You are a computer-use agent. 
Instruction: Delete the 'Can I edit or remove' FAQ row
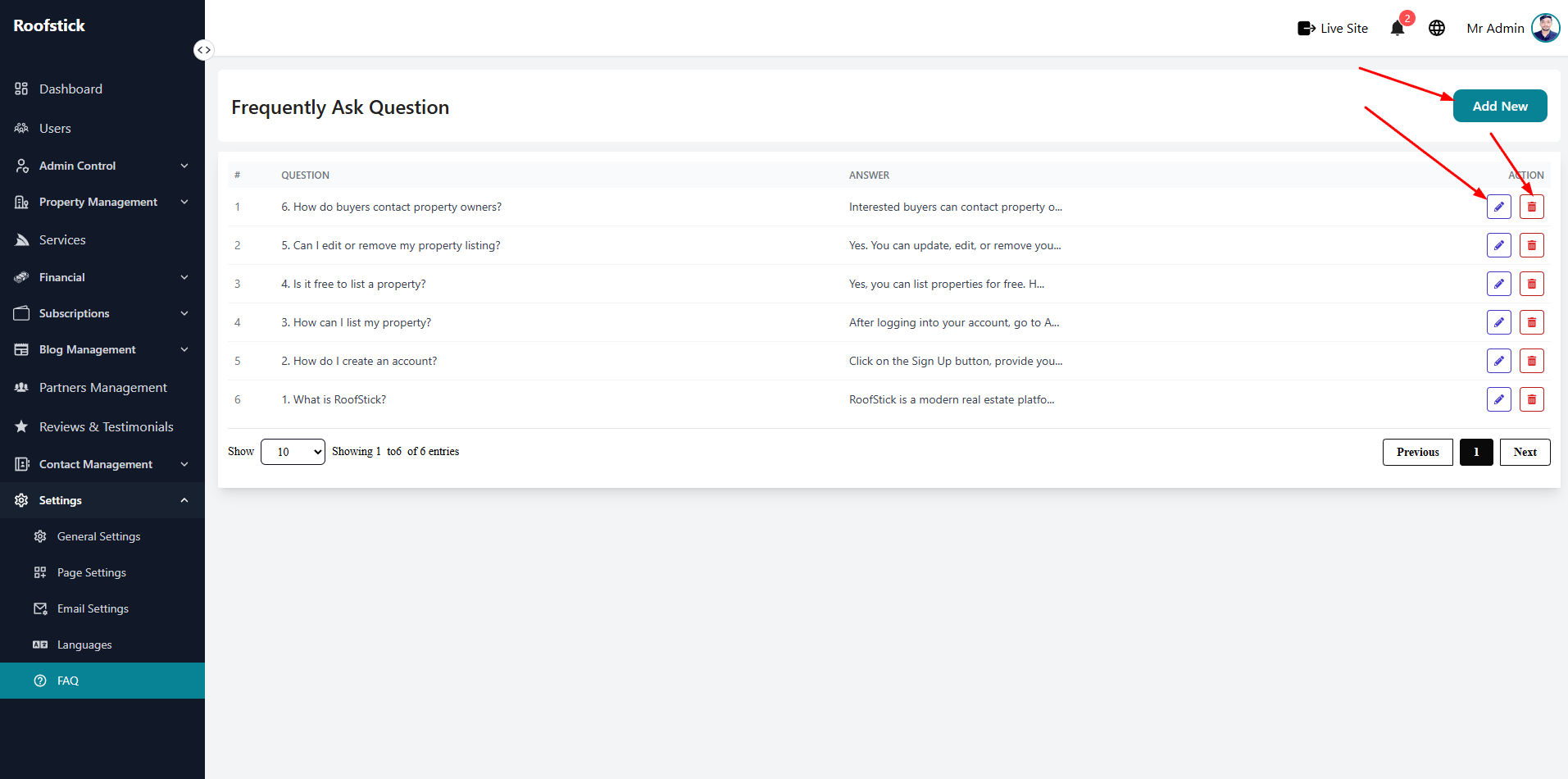(1531, 245)
